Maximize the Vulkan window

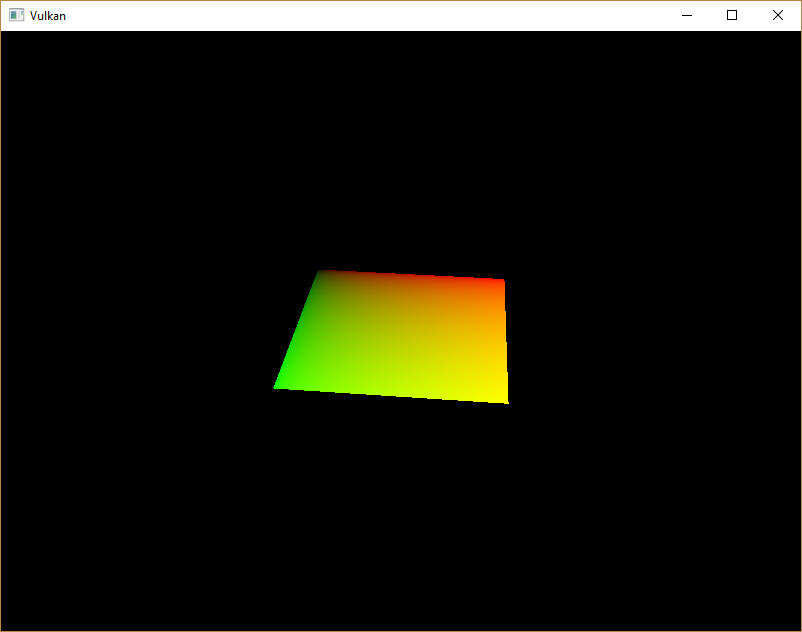coord(732,15)
